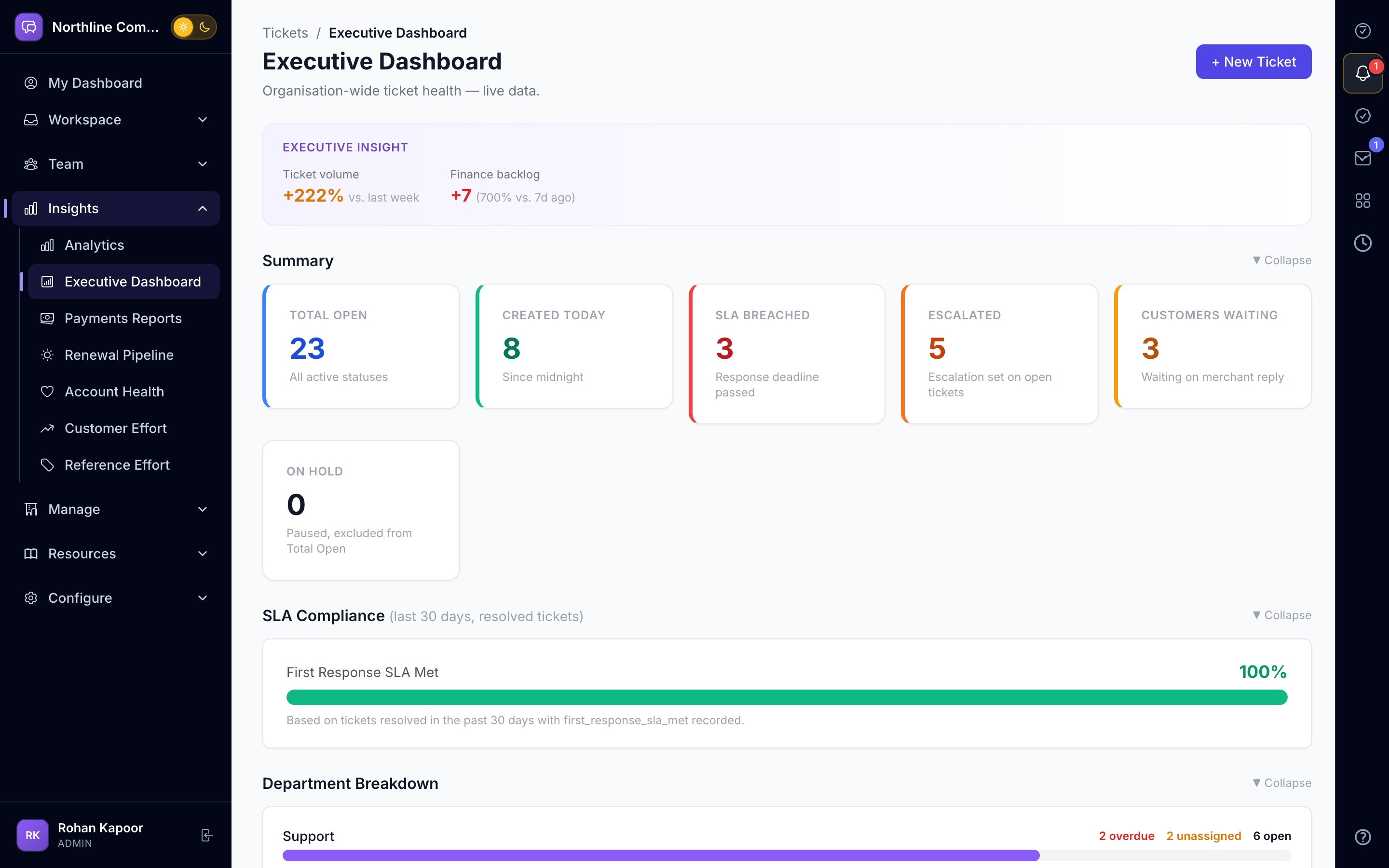Open the mail inbox icon
Image resolution: width=1389 pixels, height=868 pixels.
(x=1362, y=158)
